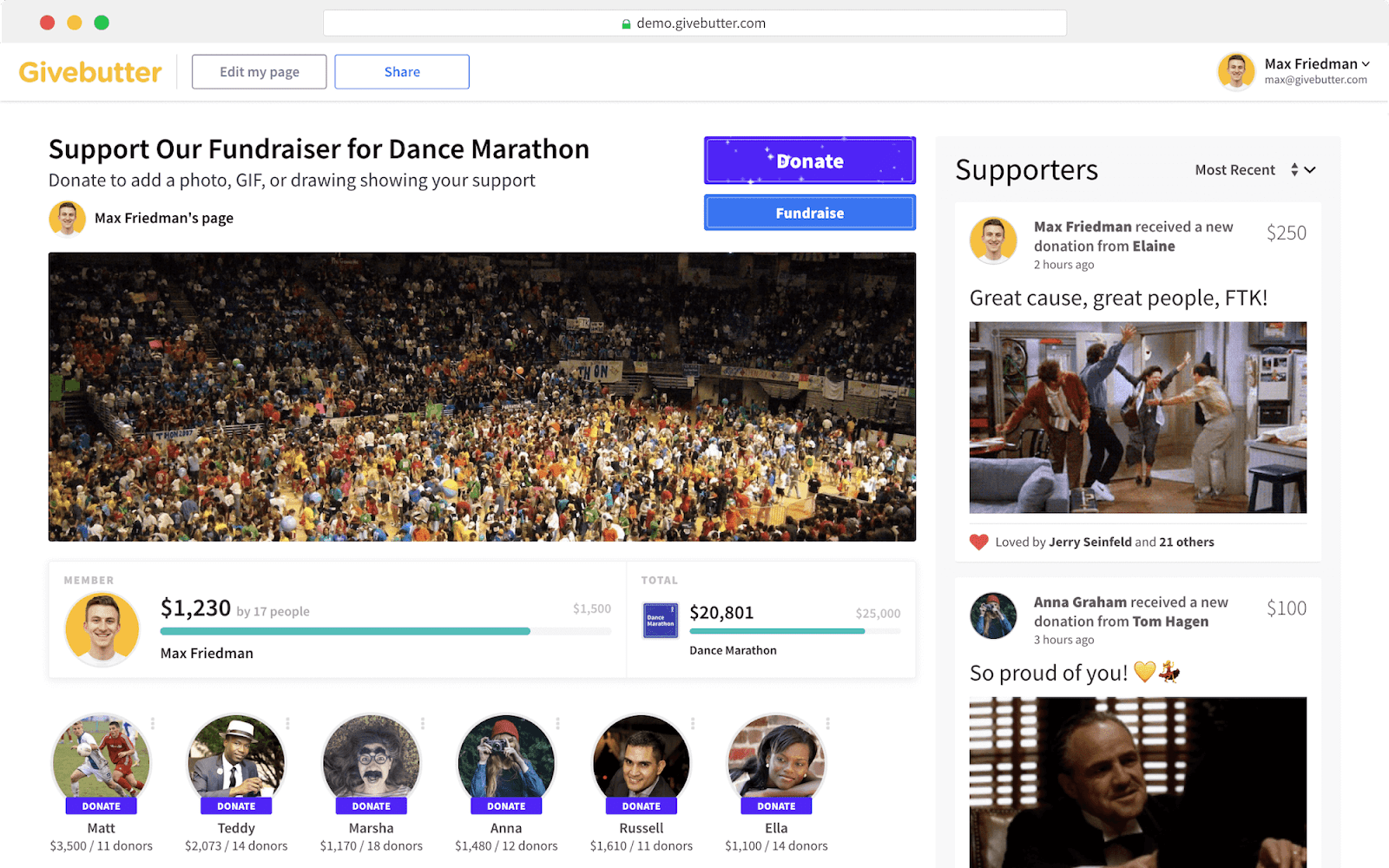Click the '$250' donation amount
The image size is (1389, 868).
pyautogui.click(x=1286, y=233)
